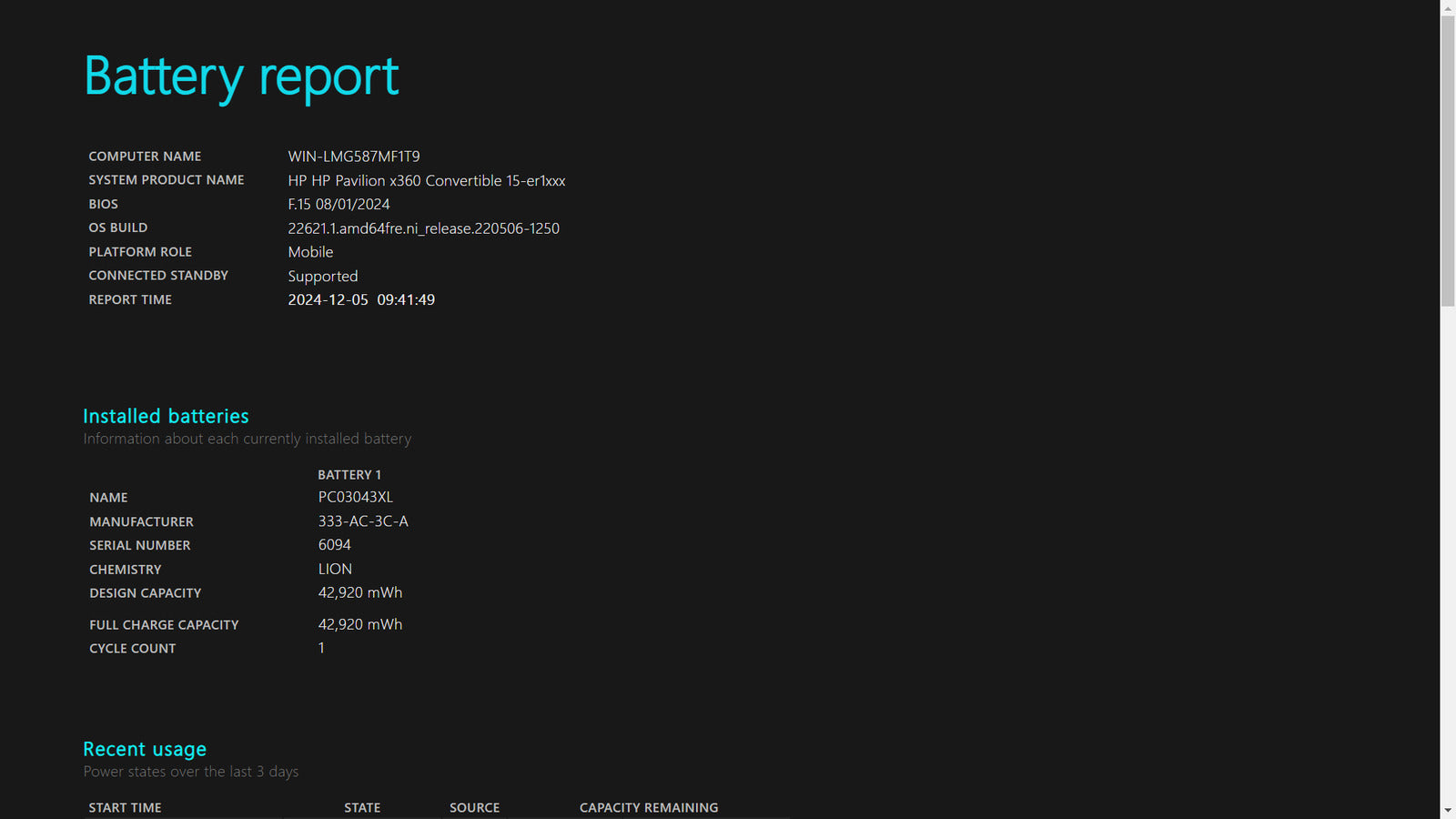Click the BATTERY 1 column header
The width and height of the screenshot is (1456, 819).
349,475
